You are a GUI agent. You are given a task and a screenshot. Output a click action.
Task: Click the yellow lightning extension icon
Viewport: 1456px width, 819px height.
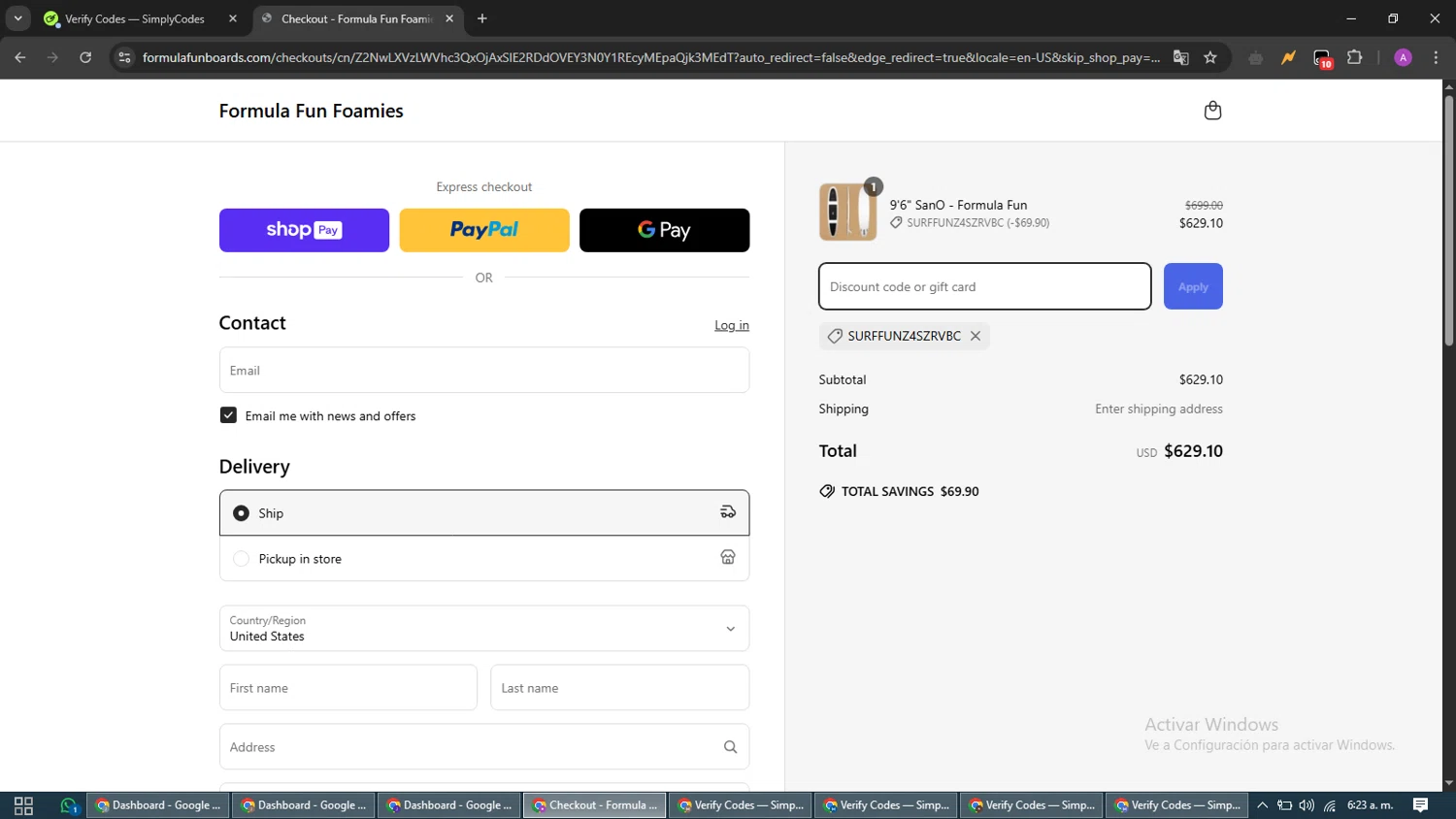(x=1288, y=57)
